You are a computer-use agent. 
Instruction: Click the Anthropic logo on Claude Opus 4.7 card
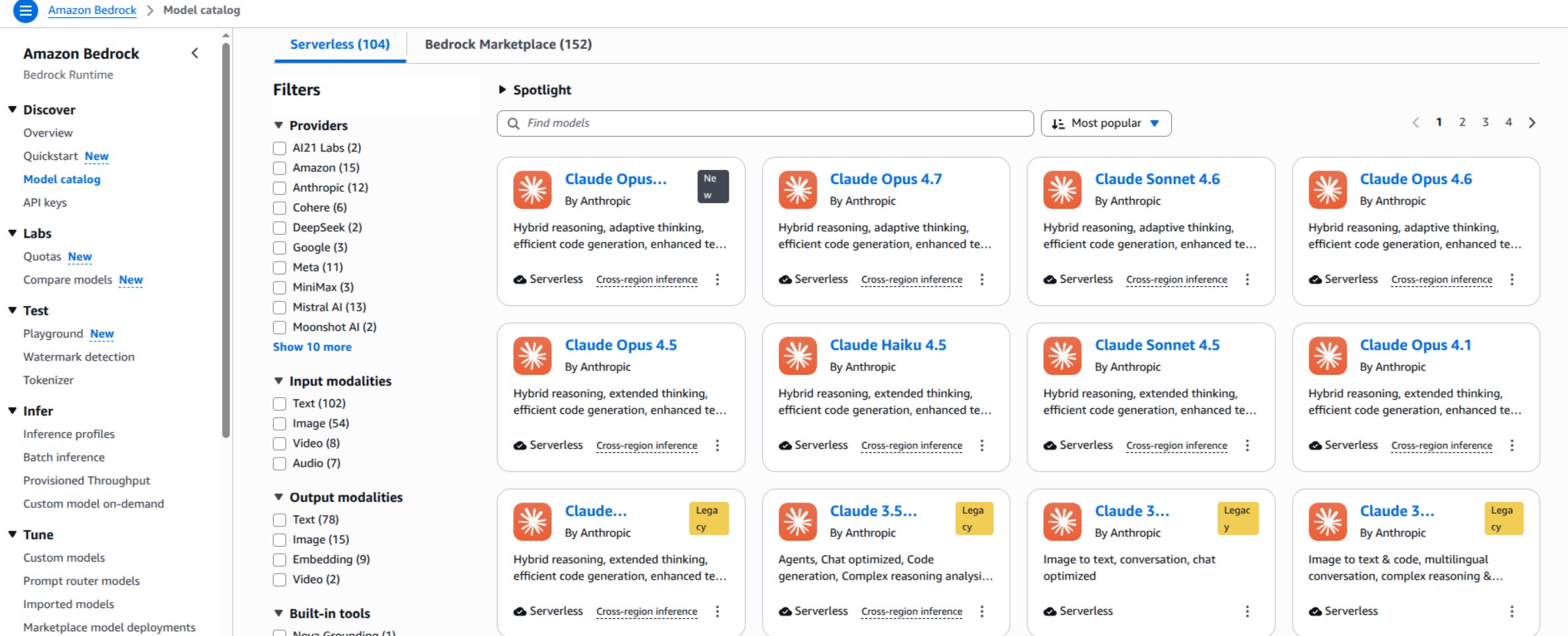point(798,190)
